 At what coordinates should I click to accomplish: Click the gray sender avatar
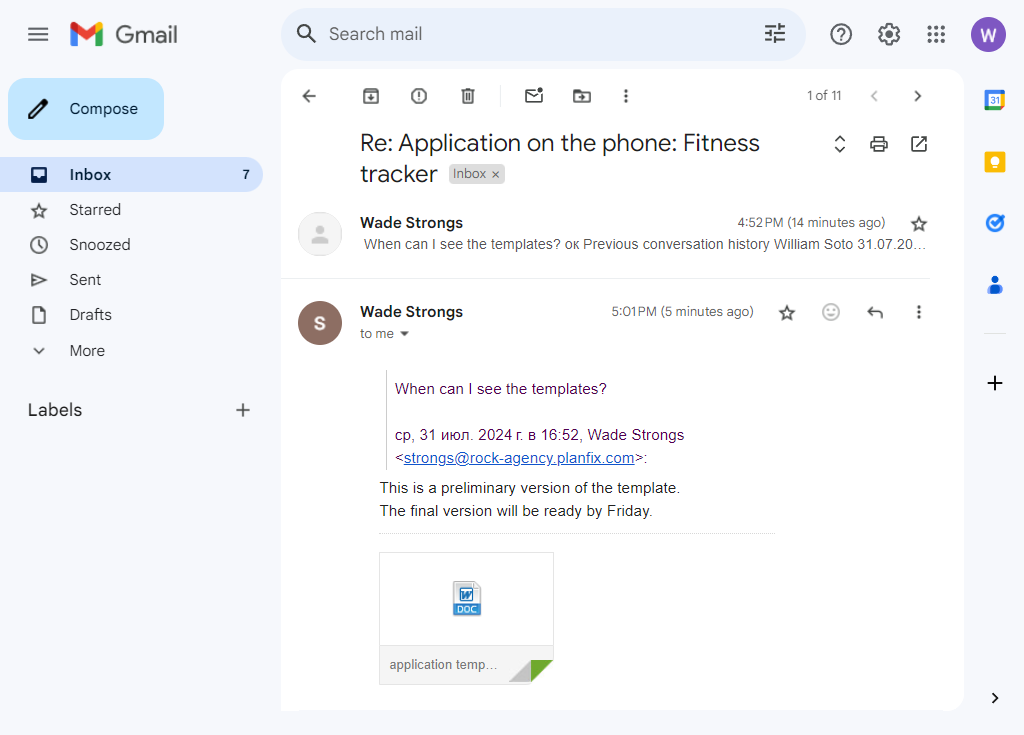click(x=320, y=234)
